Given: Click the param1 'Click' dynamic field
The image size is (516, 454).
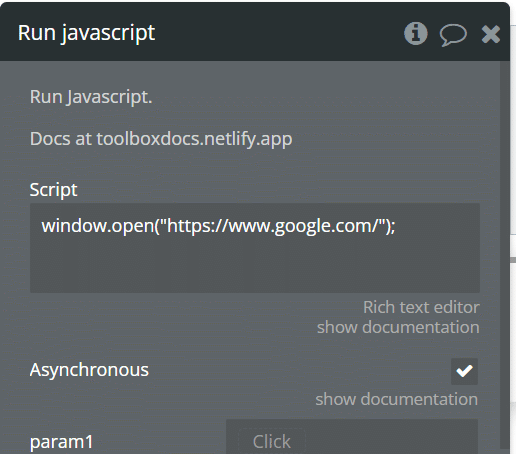Looking at the screenshot, I should click(272, 442).
